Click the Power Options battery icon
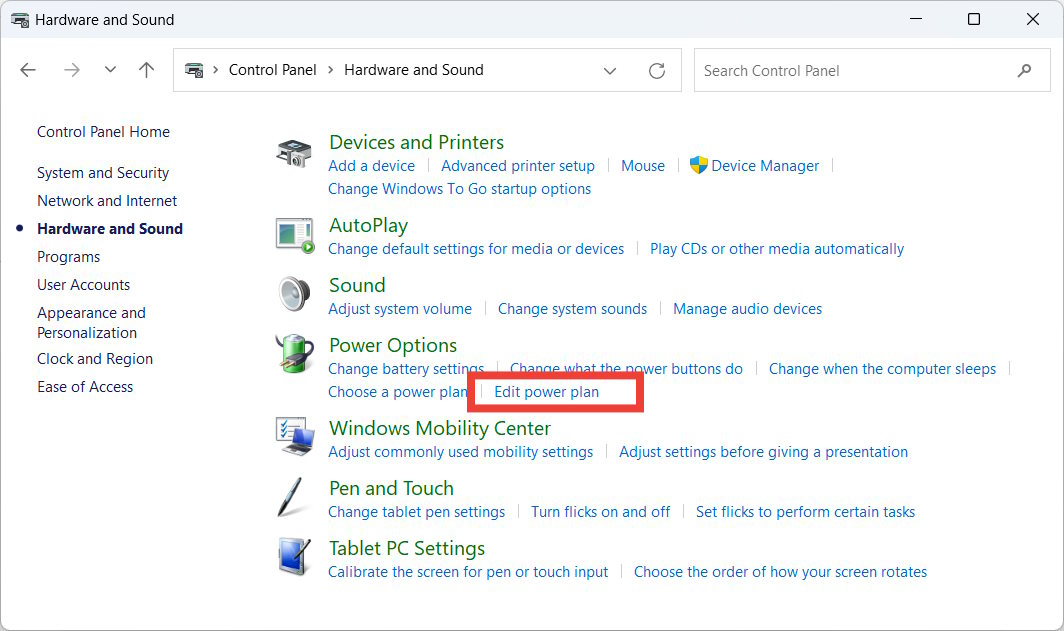Screen dimensions: 1064x631 coord(294,354)
